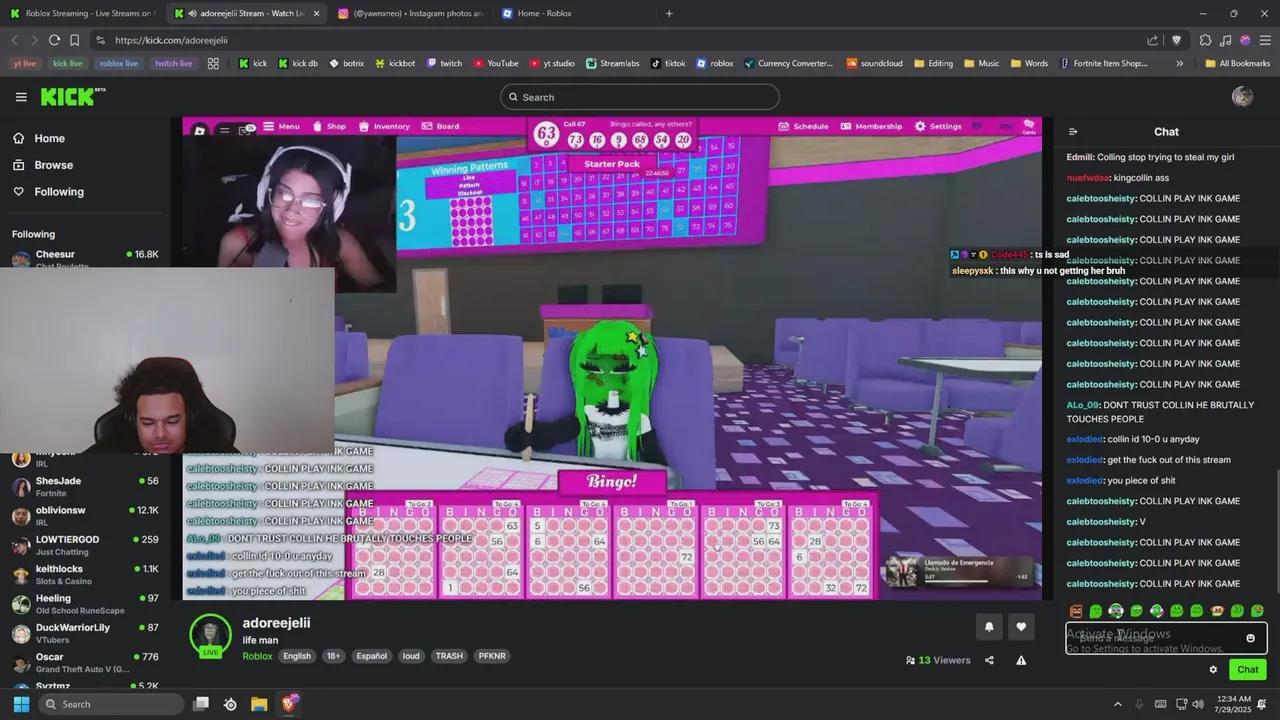Show hidden bookmarks with the overflow chevron
This screenshot has width=1280, height=720.
[1180, 63]
